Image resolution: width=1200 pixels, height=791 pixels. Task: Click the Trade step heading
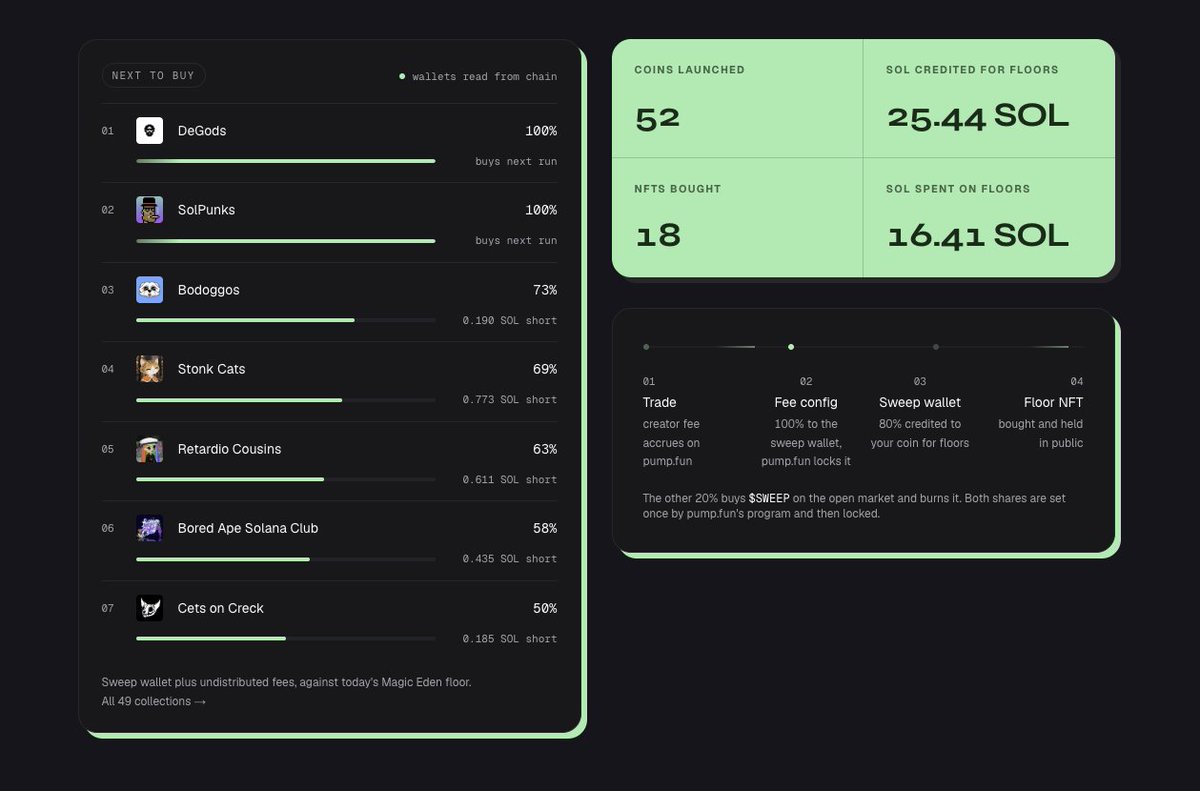[x=660, y=402]
